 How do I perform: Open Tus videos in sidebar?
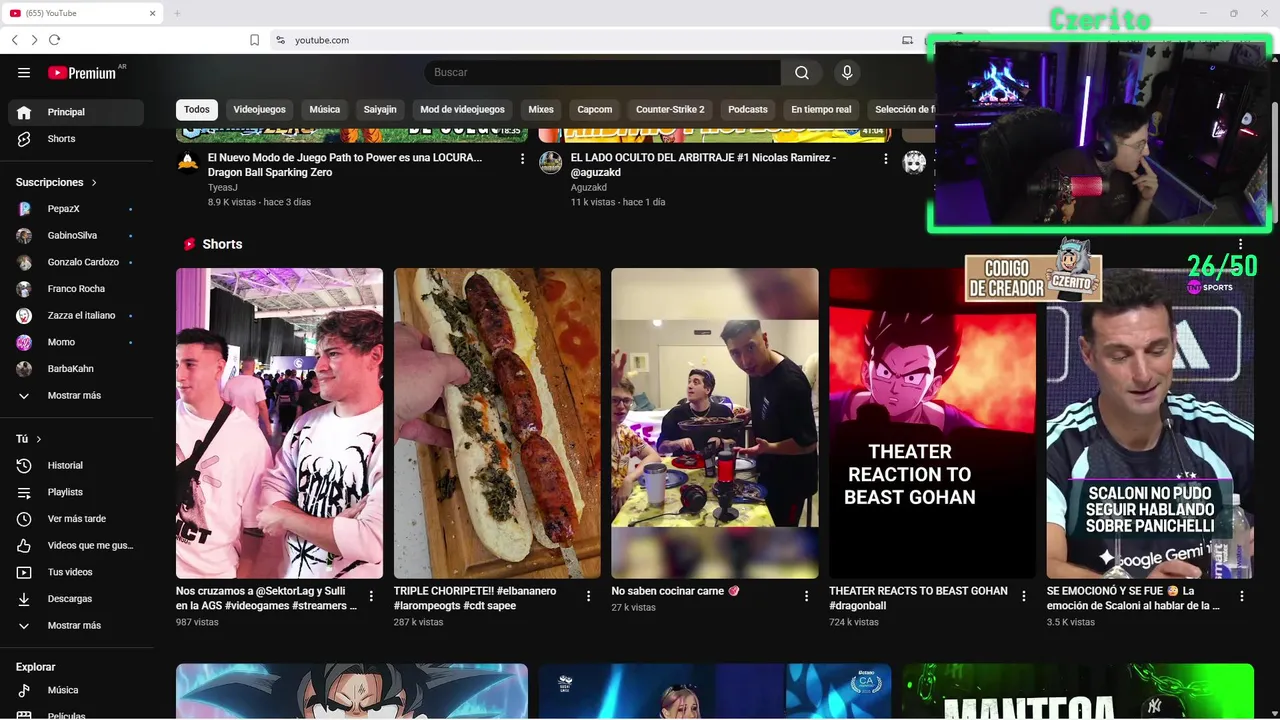tap(76, 572)
